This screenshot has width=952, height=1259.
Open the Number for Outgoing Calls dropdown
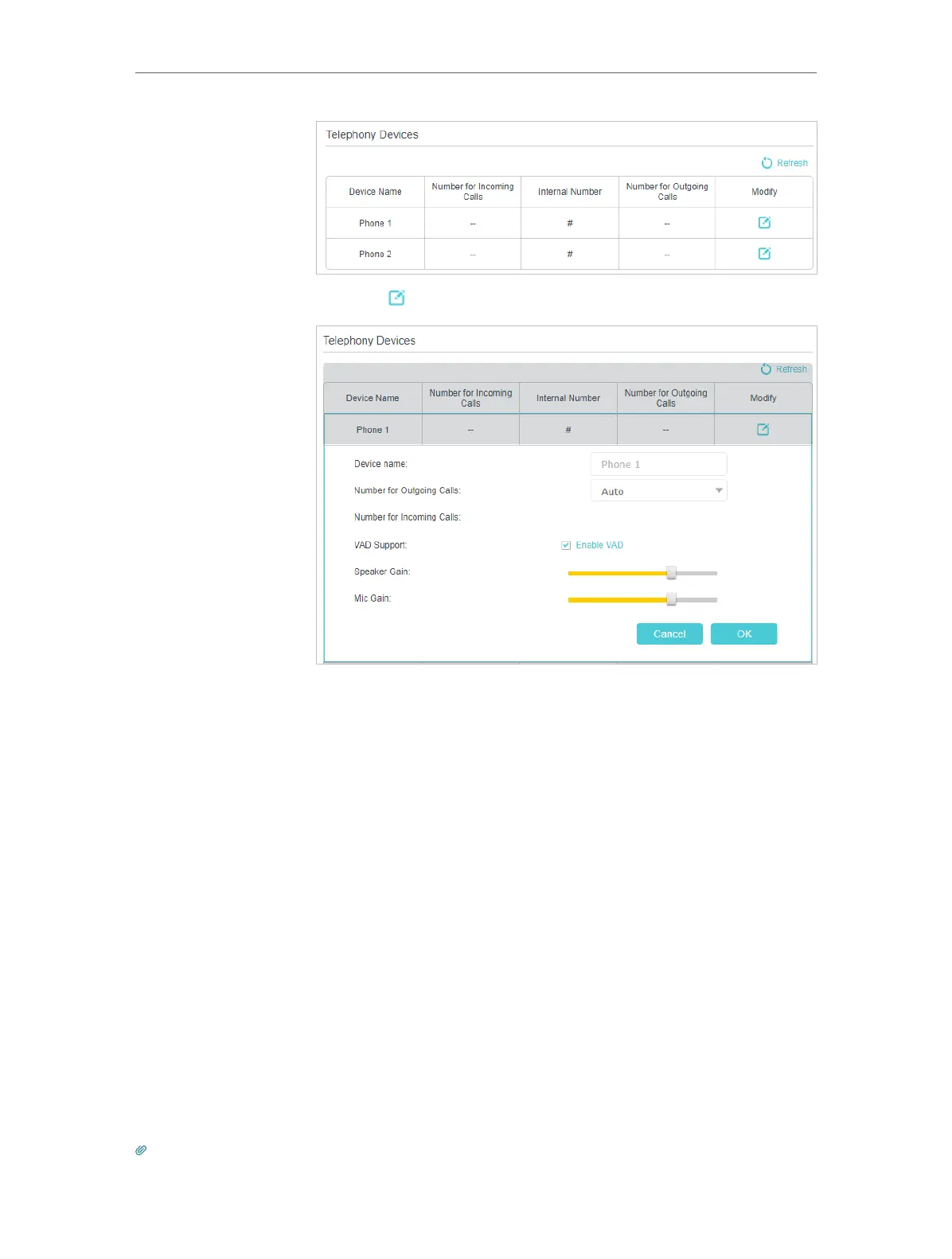(658, 491)
